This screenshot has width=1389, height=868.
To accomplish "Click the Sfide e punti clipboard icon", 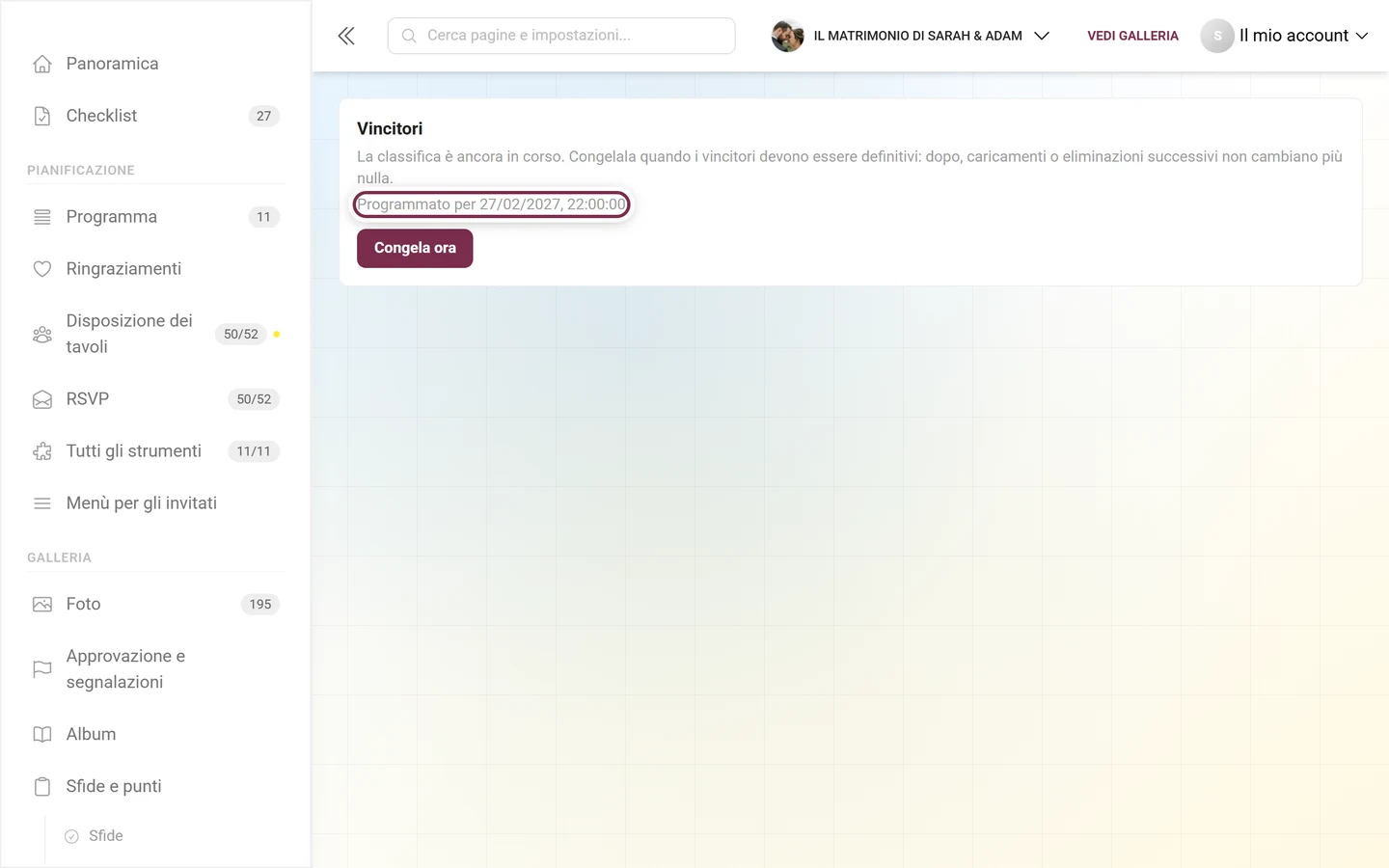I will click(x=42, y=787).
